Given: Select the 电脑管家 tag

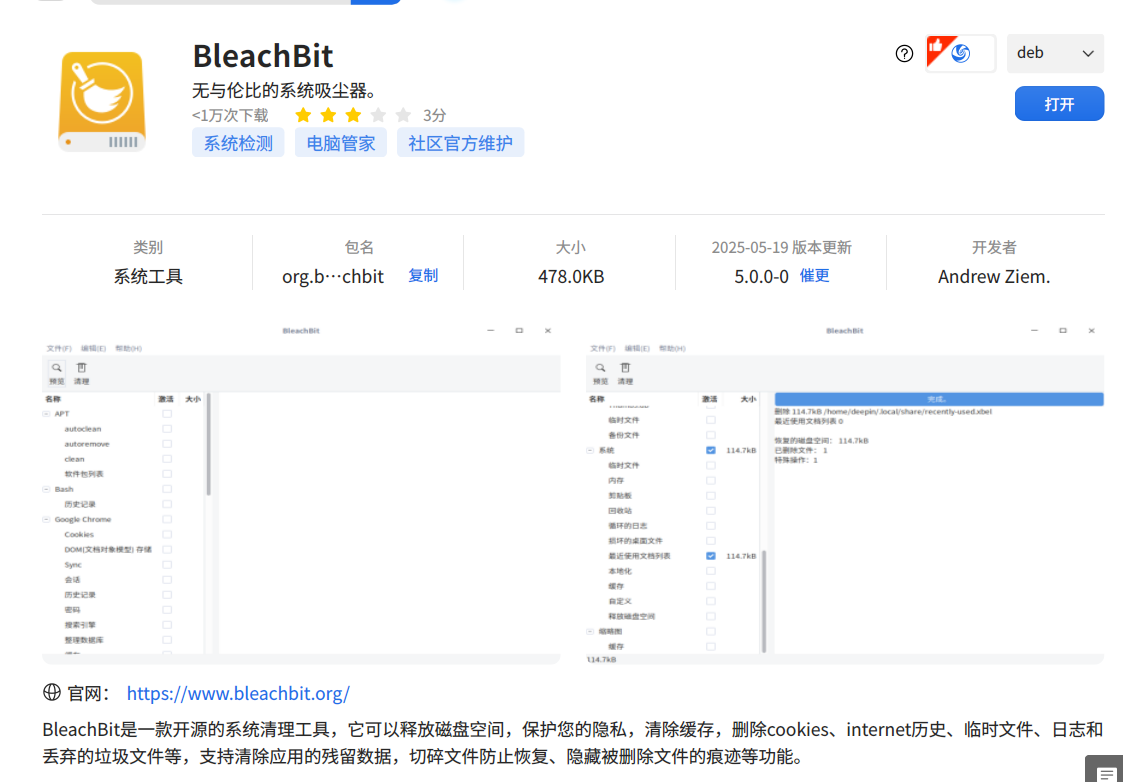Looking at the screenshot, I should tap(341, 143).
